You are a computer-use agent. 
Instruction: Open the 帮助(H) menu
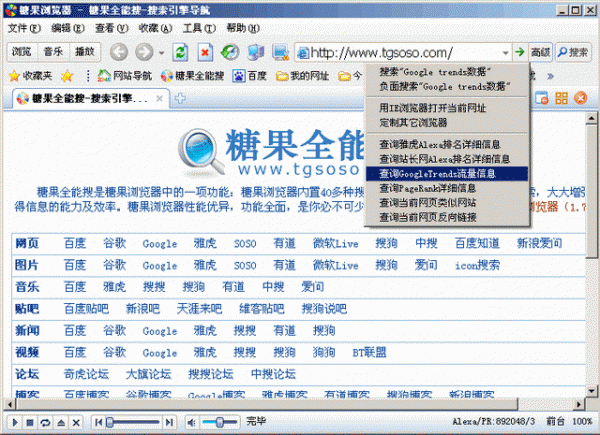(x=243, y=28)
